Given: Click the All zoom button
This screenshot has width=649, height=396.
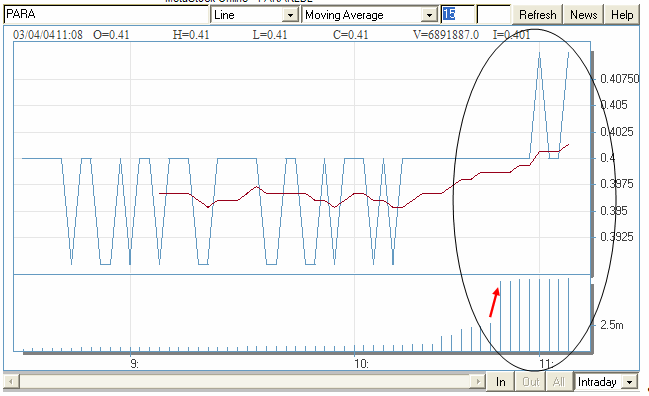Looking at the screenshot, I should tap(558, 382).
